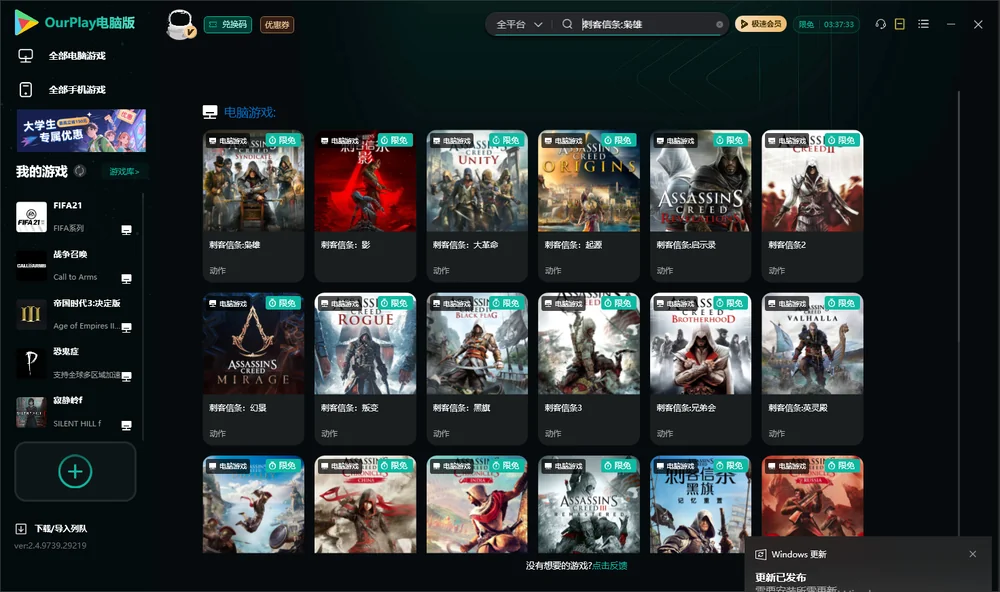Open the 刺客信条:叛变 Rogue card
This screenshot has width=1000, height=592.
click(365, 369)
